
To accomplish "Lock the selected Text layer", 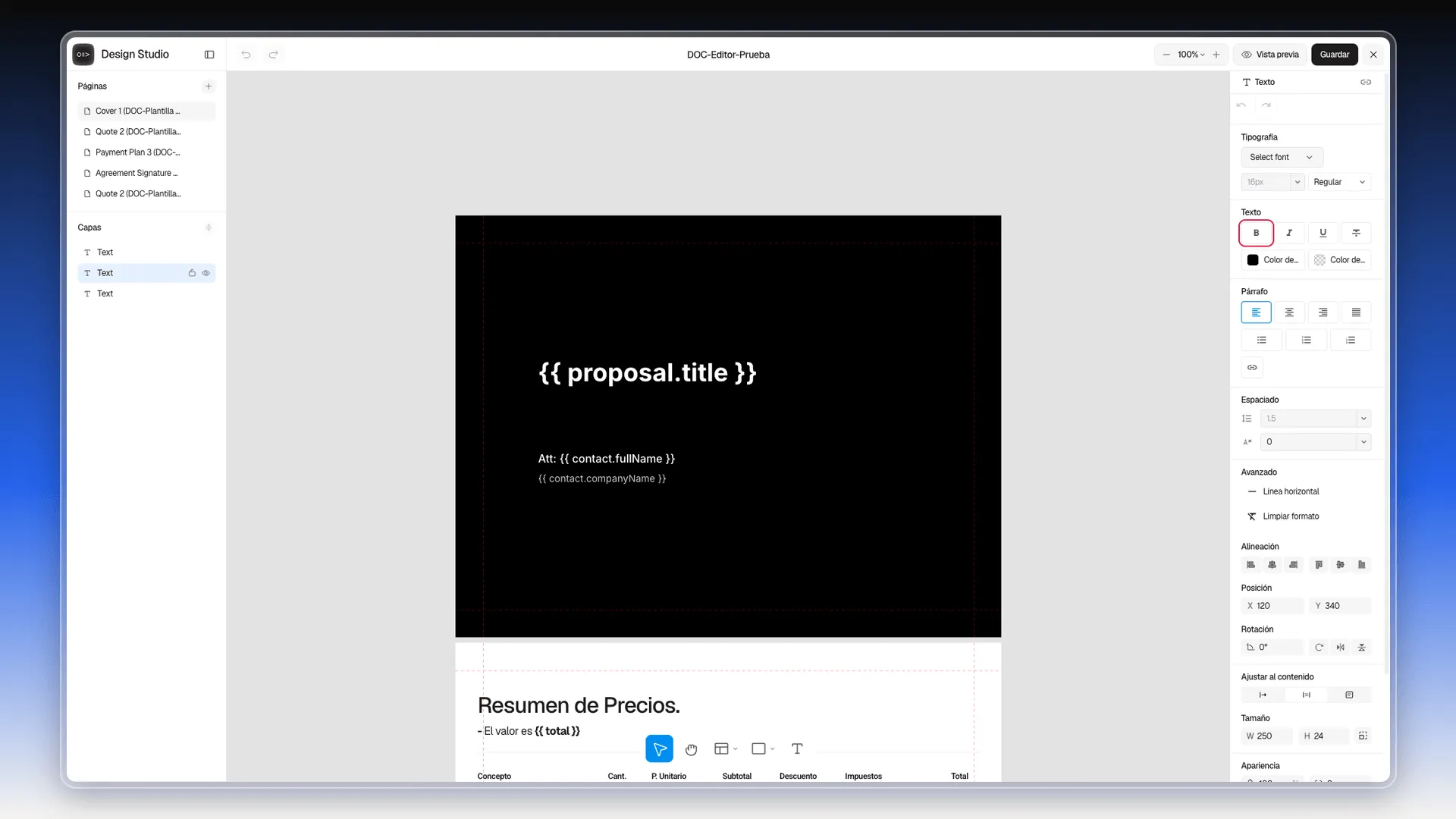I will point(192,273).
